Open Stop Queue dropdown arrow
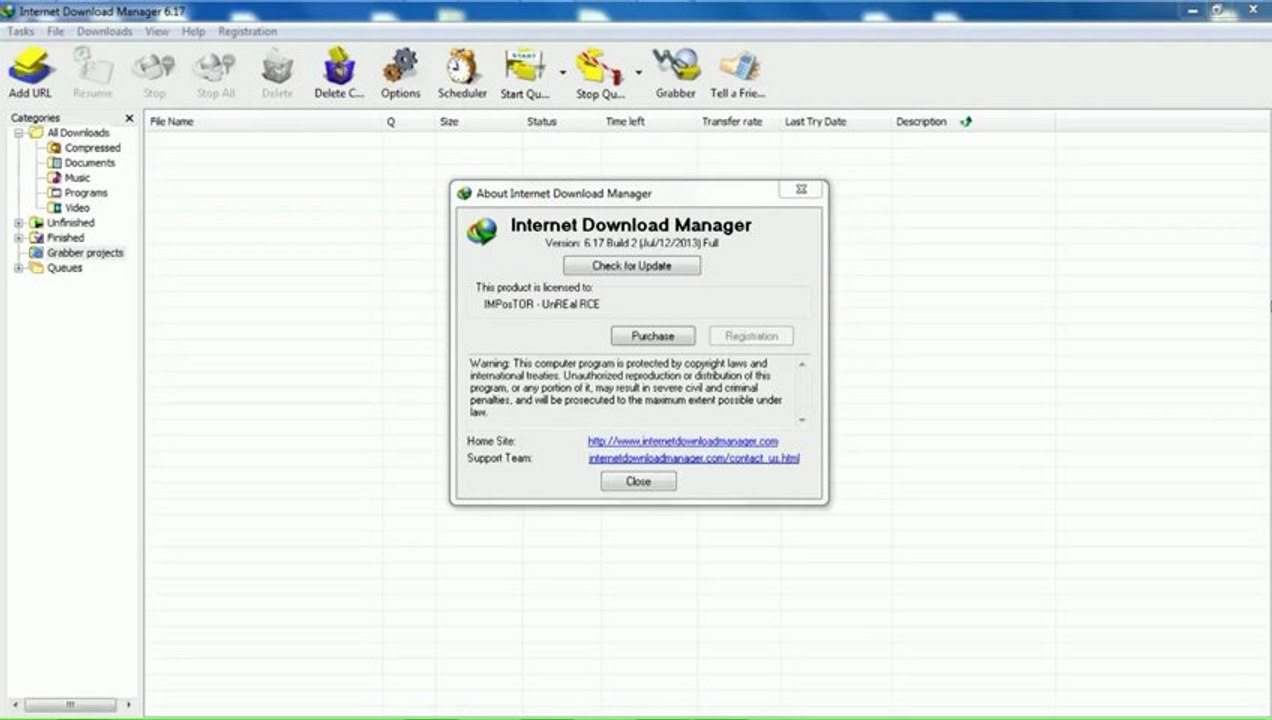 (638, 72)
